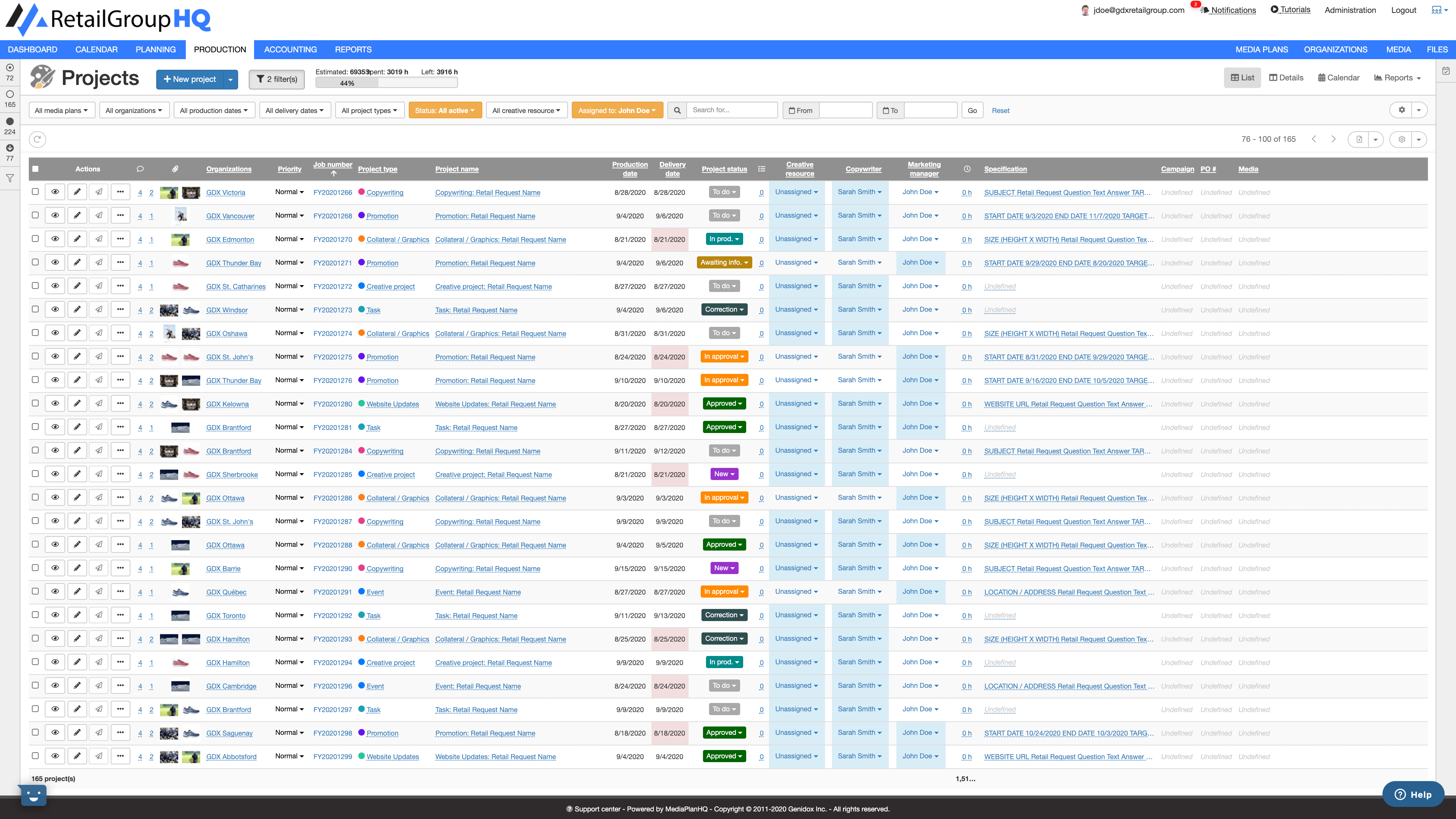The width and height of the screenshot is (1456, 819).
Task: Toggle the select-all checkbox in table header
Action: 36,168
